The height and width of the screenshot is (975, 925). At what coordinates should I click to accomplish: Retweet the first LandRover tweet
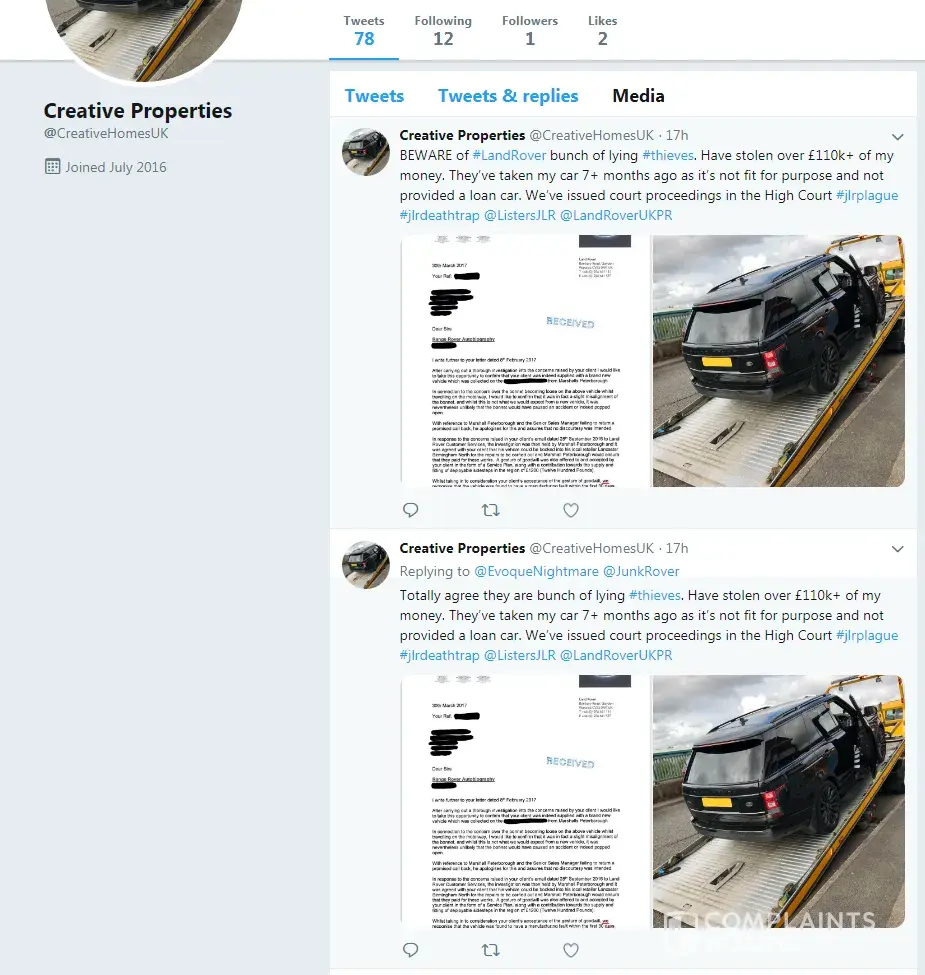pyautogui.click(x=490, y=510)
